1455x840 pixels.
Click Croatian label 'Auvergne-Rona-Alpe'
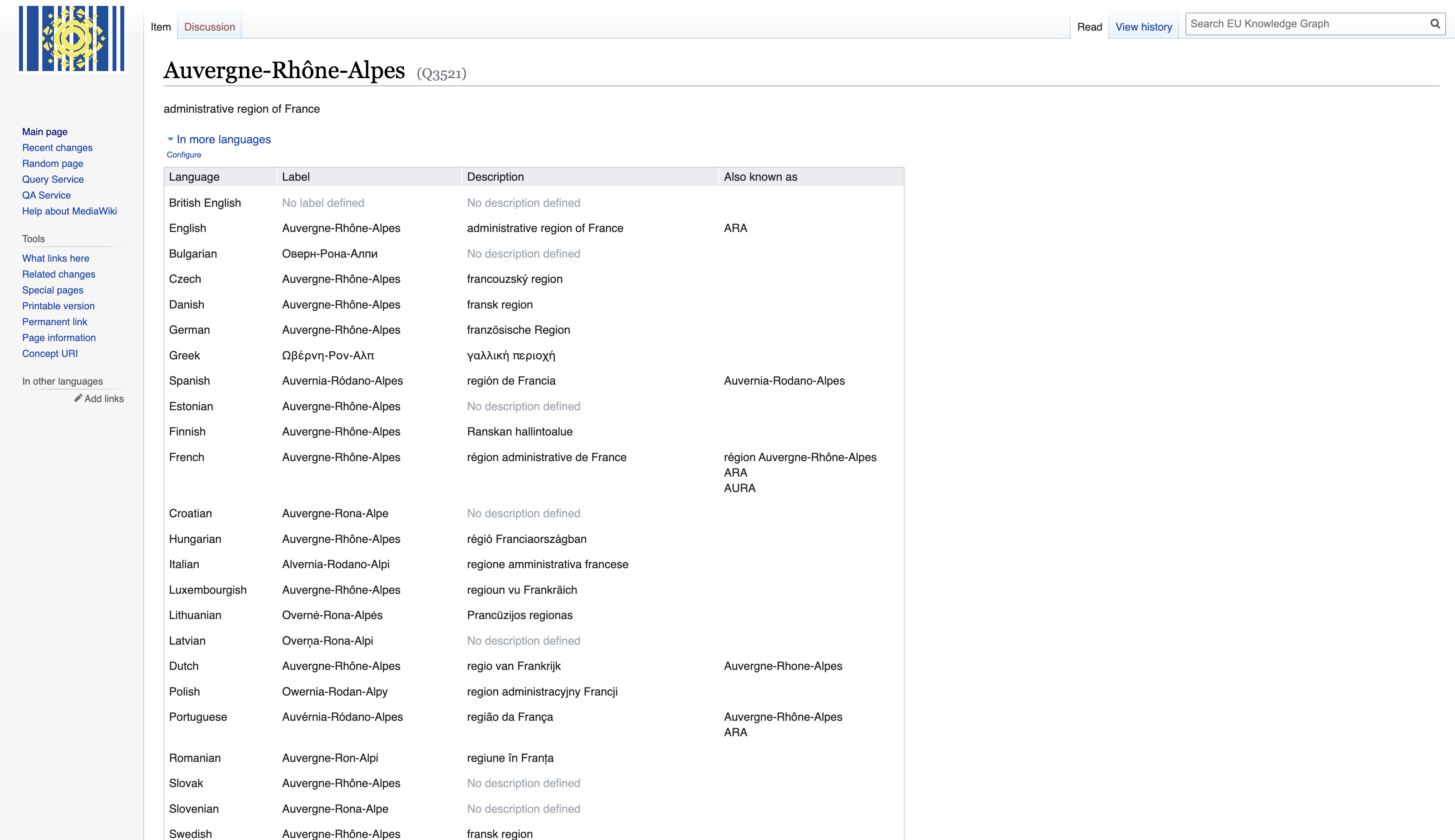pyautogui.click(x=335, y=514)
